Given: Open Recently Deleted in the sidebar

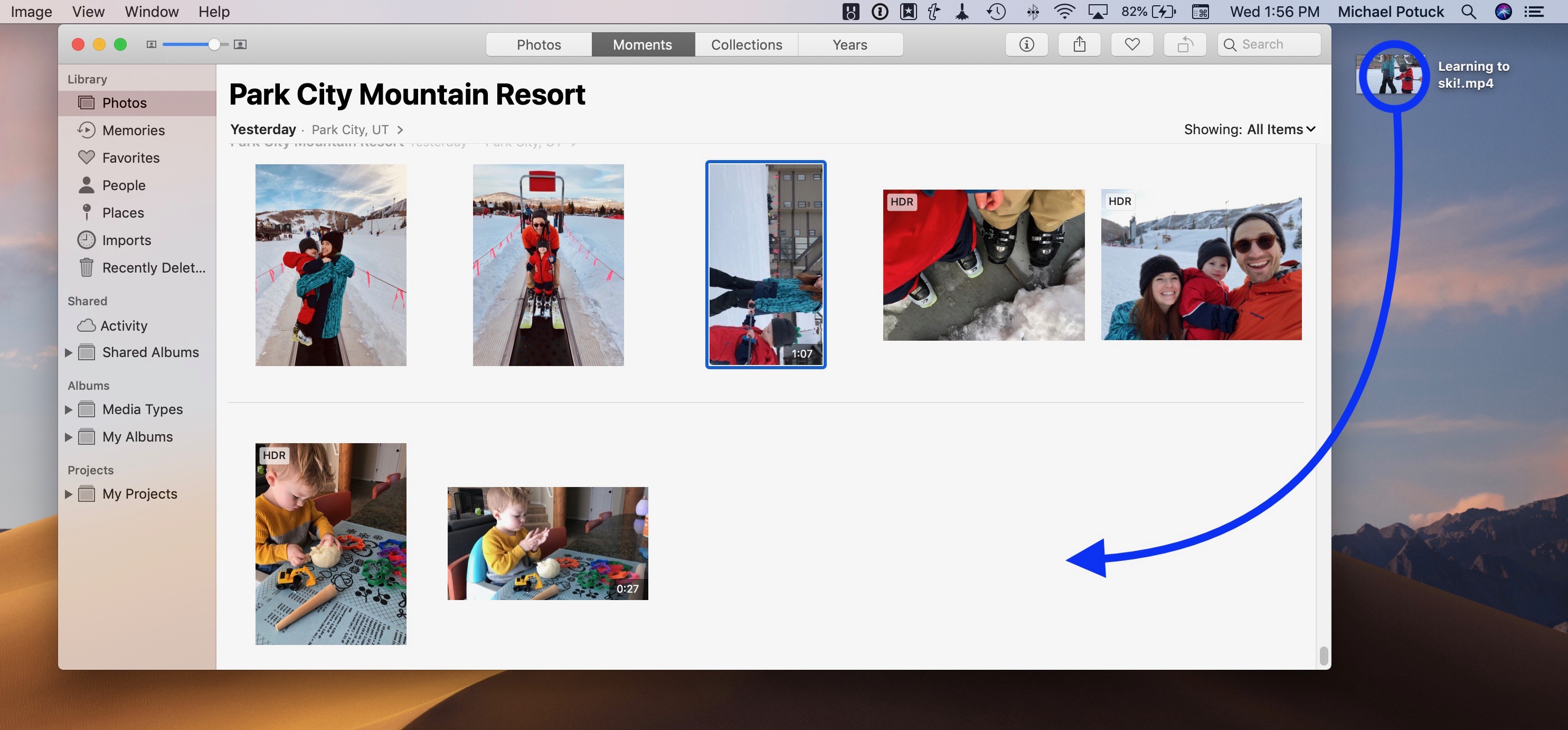Looking at the screenshot, I should (x=138, y=267).
